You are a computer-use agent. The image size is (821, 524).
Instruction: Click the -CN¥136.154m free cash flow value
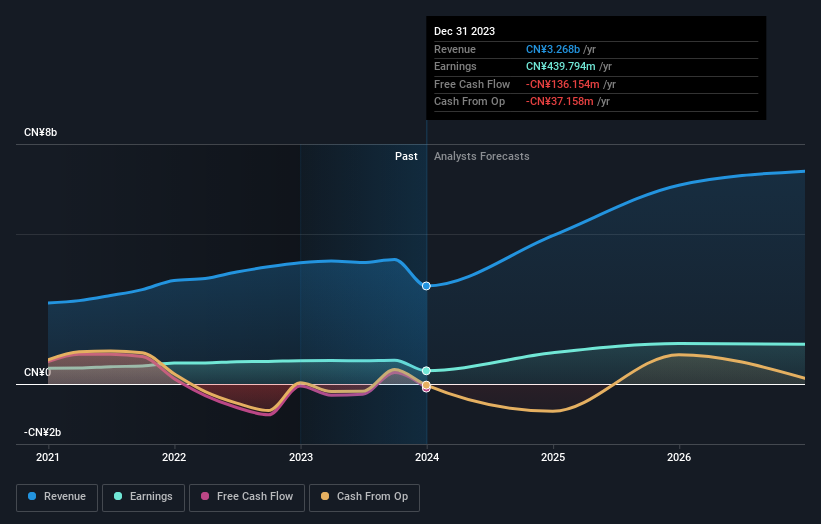click(563, 84)
